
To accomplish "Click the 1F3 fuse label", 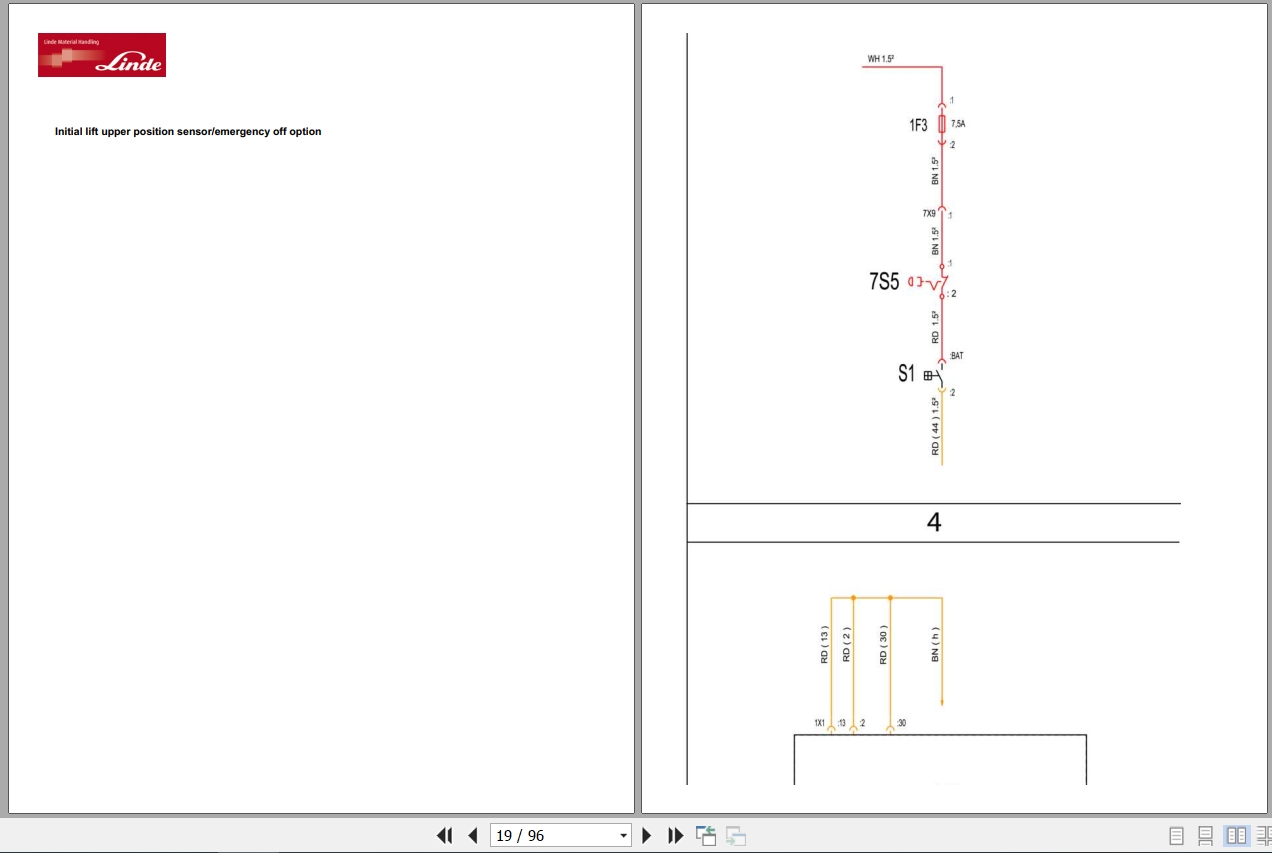I will tap(918, 125).
